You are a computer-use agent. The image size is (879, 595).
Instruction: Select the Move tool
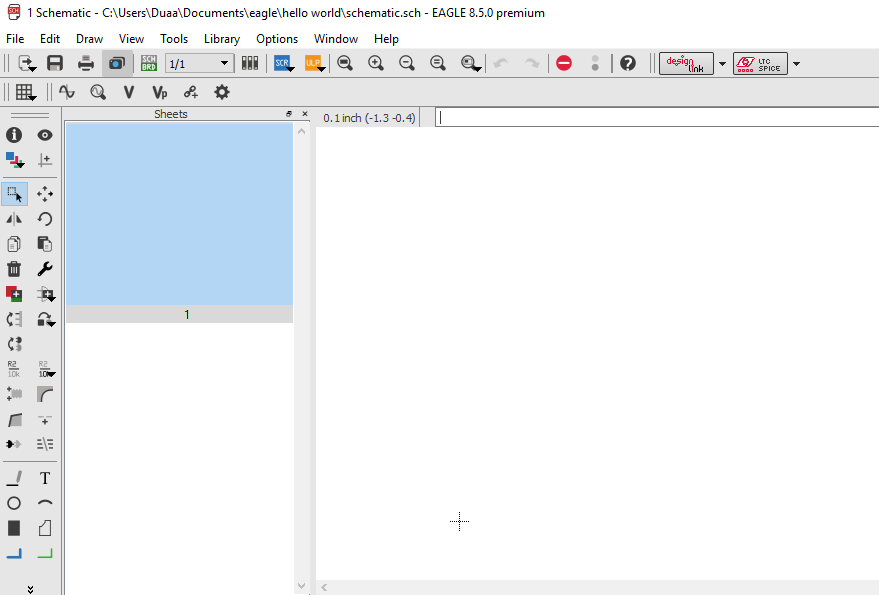[45, 193]
